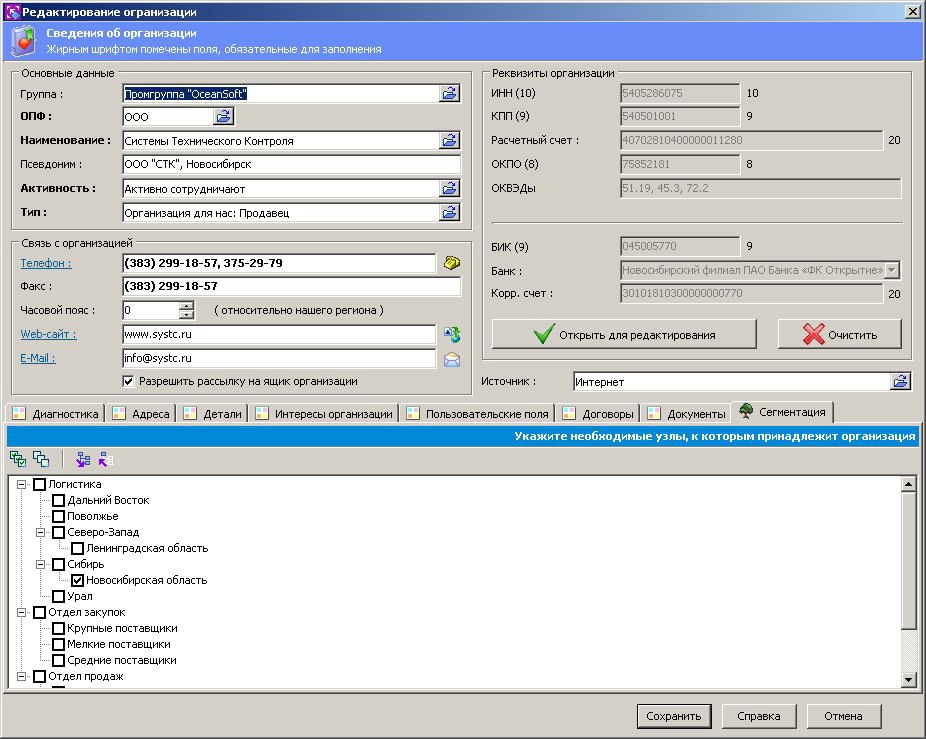Click uncheck-all-nodes icon in segmentation toolbar

(x=41, y=459)
